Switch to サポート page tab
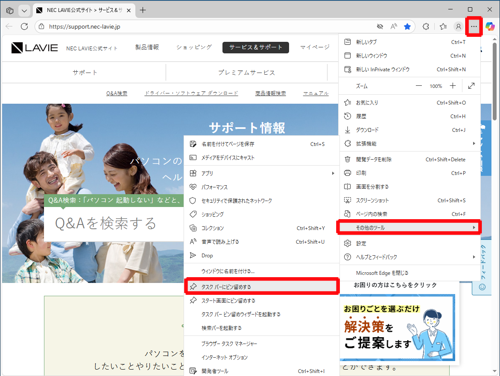The image size is (500, 376). click(x=85, y=72)
